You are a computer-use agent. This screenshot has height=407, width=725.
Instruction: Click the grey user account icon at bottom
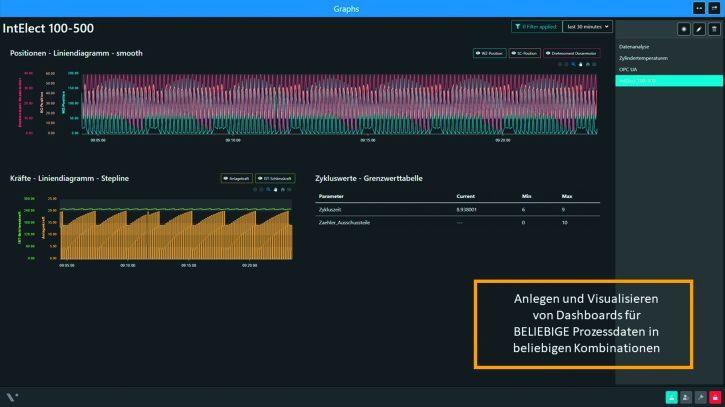coord(686,397)
